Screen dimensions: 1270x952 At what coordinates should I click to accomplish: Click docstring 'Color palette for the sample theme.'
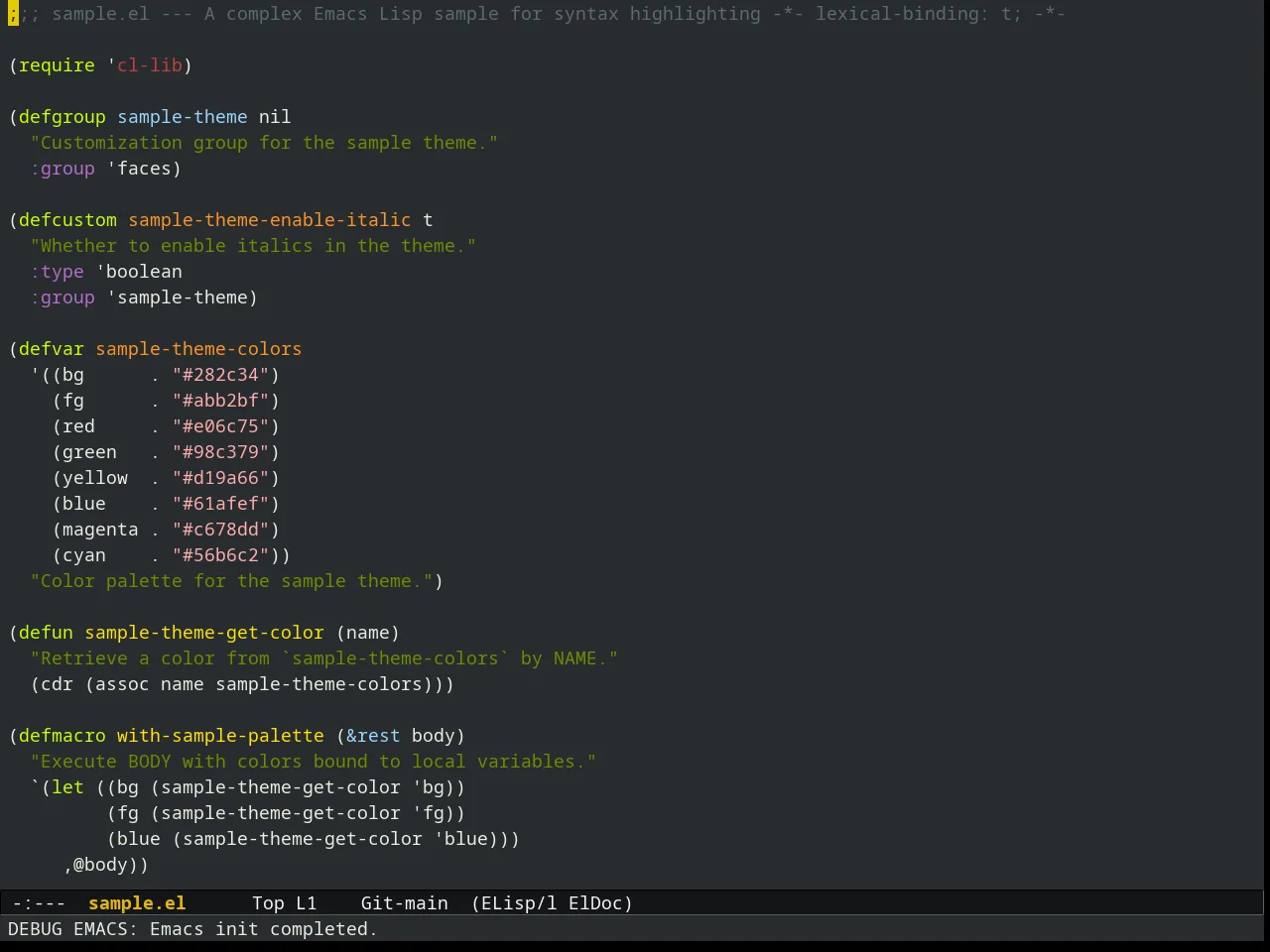click(x=231, y=581)
